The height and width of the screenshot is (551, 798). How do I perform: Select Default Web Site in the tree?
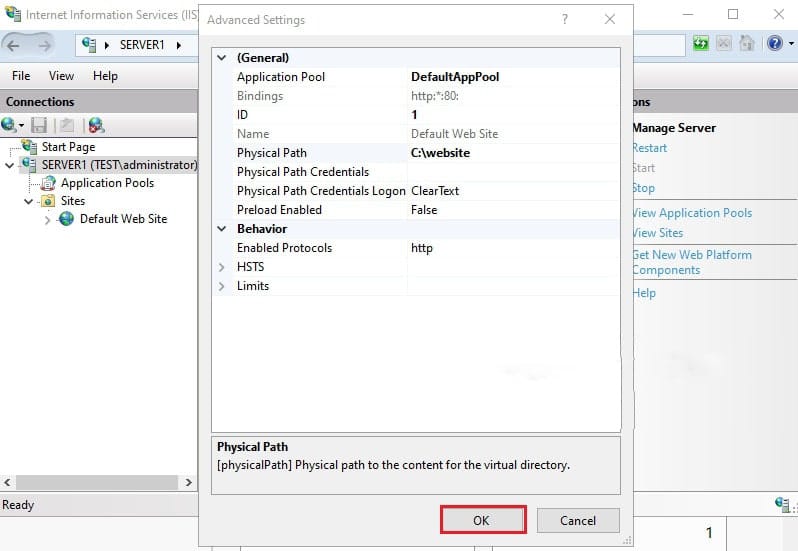[124, 219]
